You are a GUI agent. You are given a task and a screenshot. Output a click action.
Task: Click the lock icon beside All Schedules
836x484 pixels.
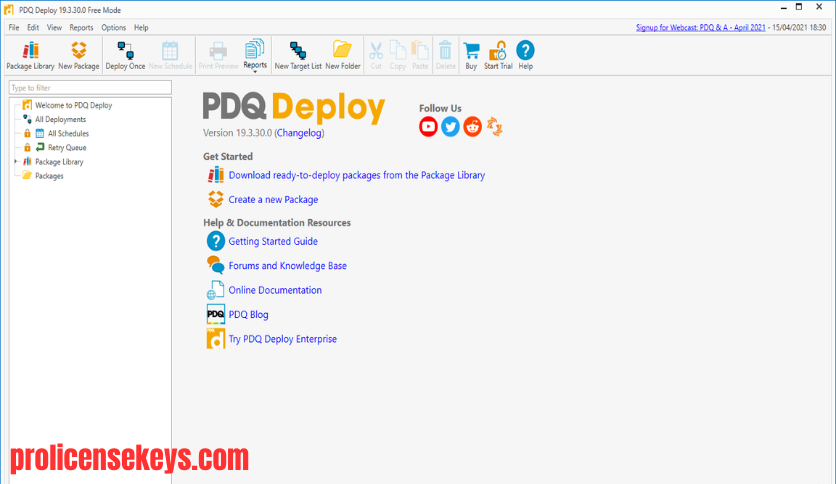27,133
